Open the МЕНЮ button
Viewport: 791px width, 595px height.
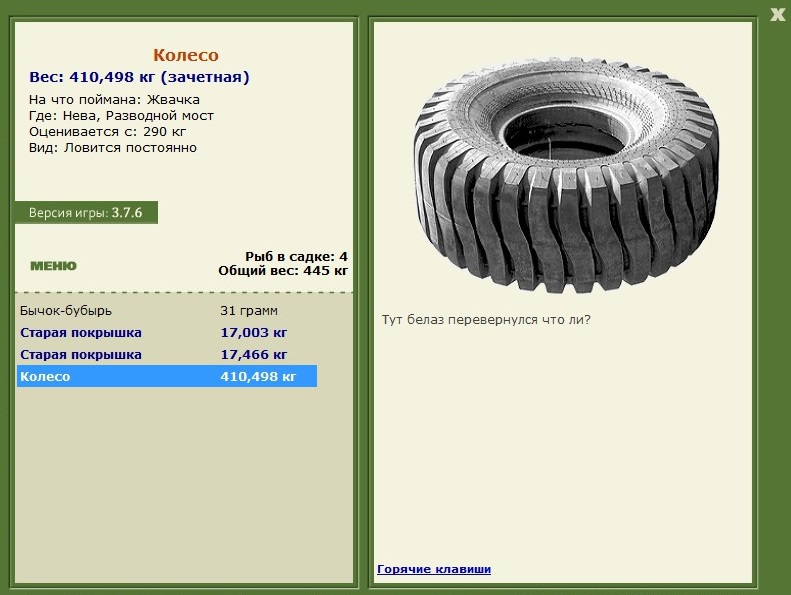[53, 266]
